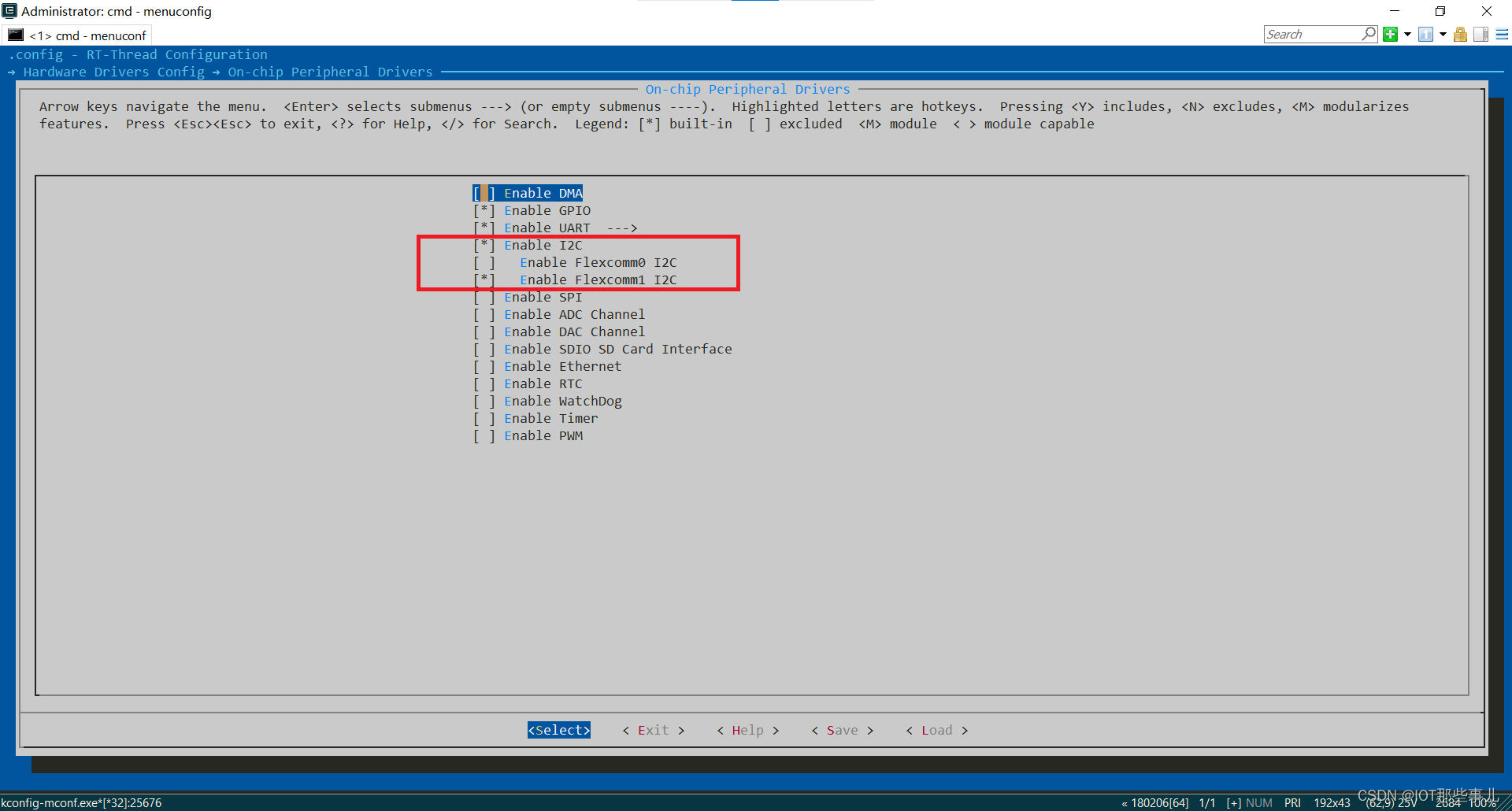Open a new console with the green plus icon

(1391, 34)
